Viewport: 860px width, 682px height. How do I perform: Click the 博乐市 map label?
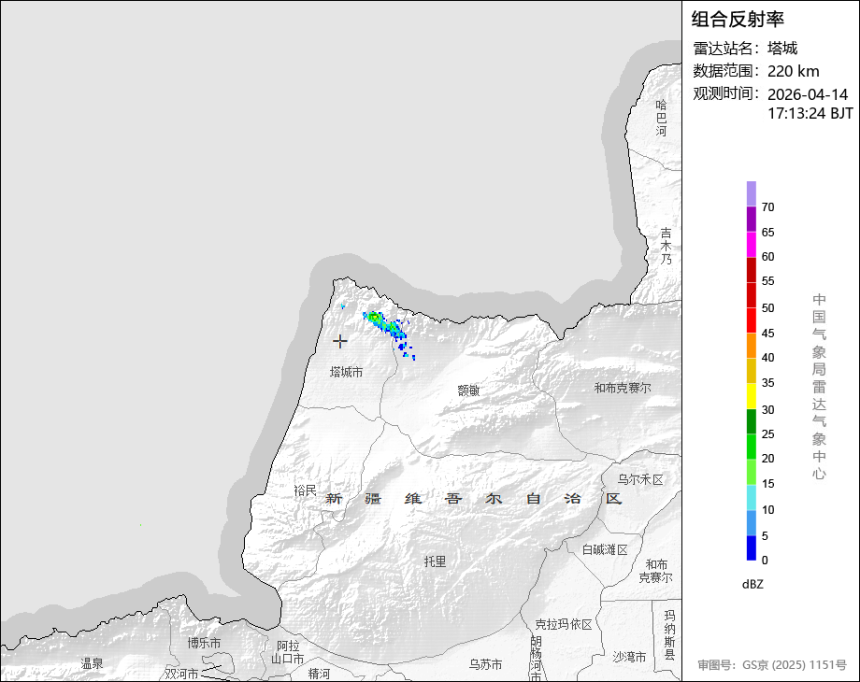tap(204, 643)
